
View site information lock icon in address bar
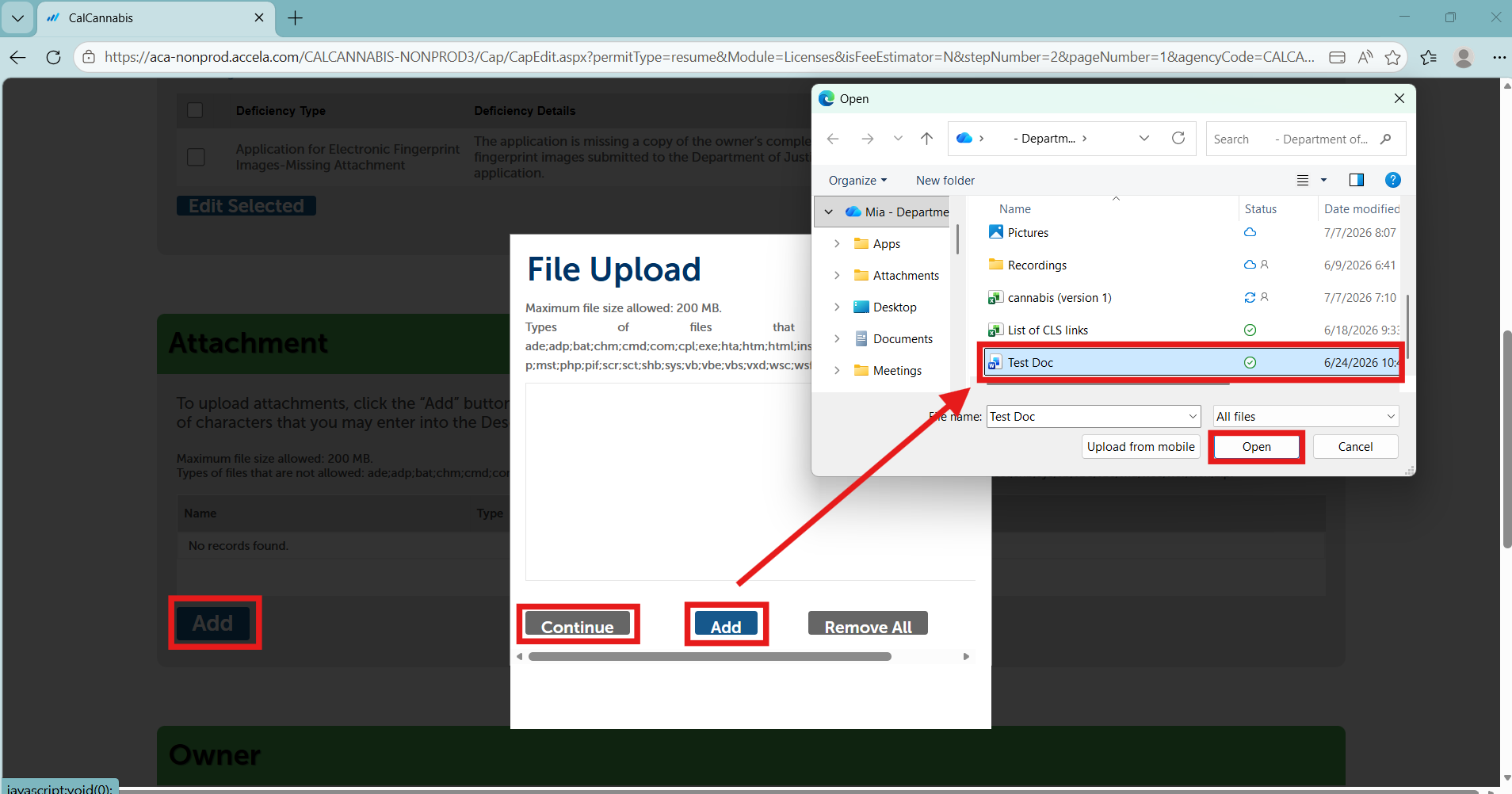(89, 57)
